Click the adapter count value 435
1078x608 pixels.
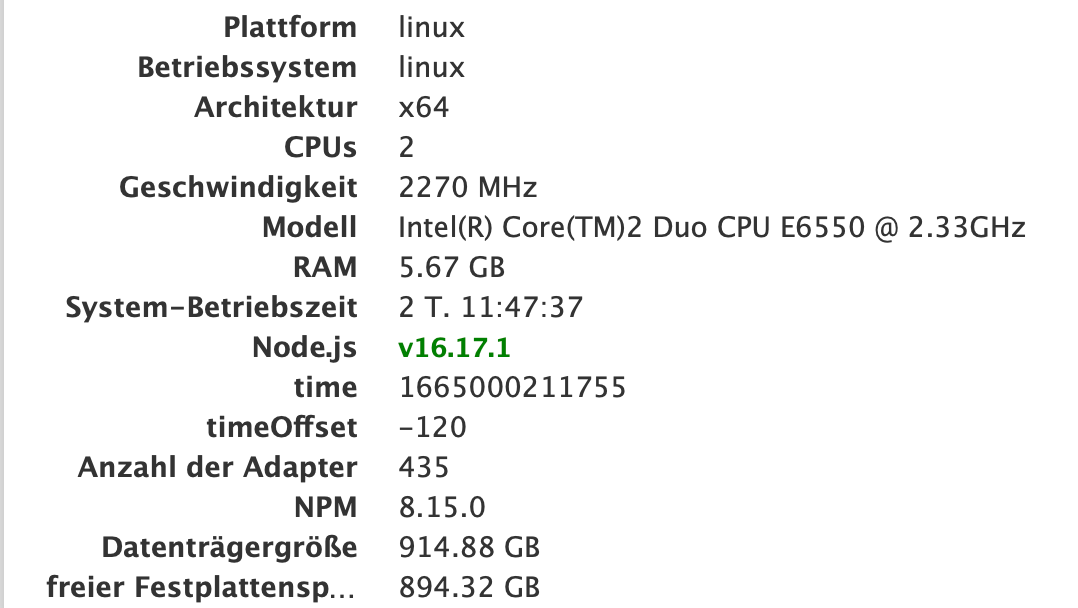coord(423,468)
